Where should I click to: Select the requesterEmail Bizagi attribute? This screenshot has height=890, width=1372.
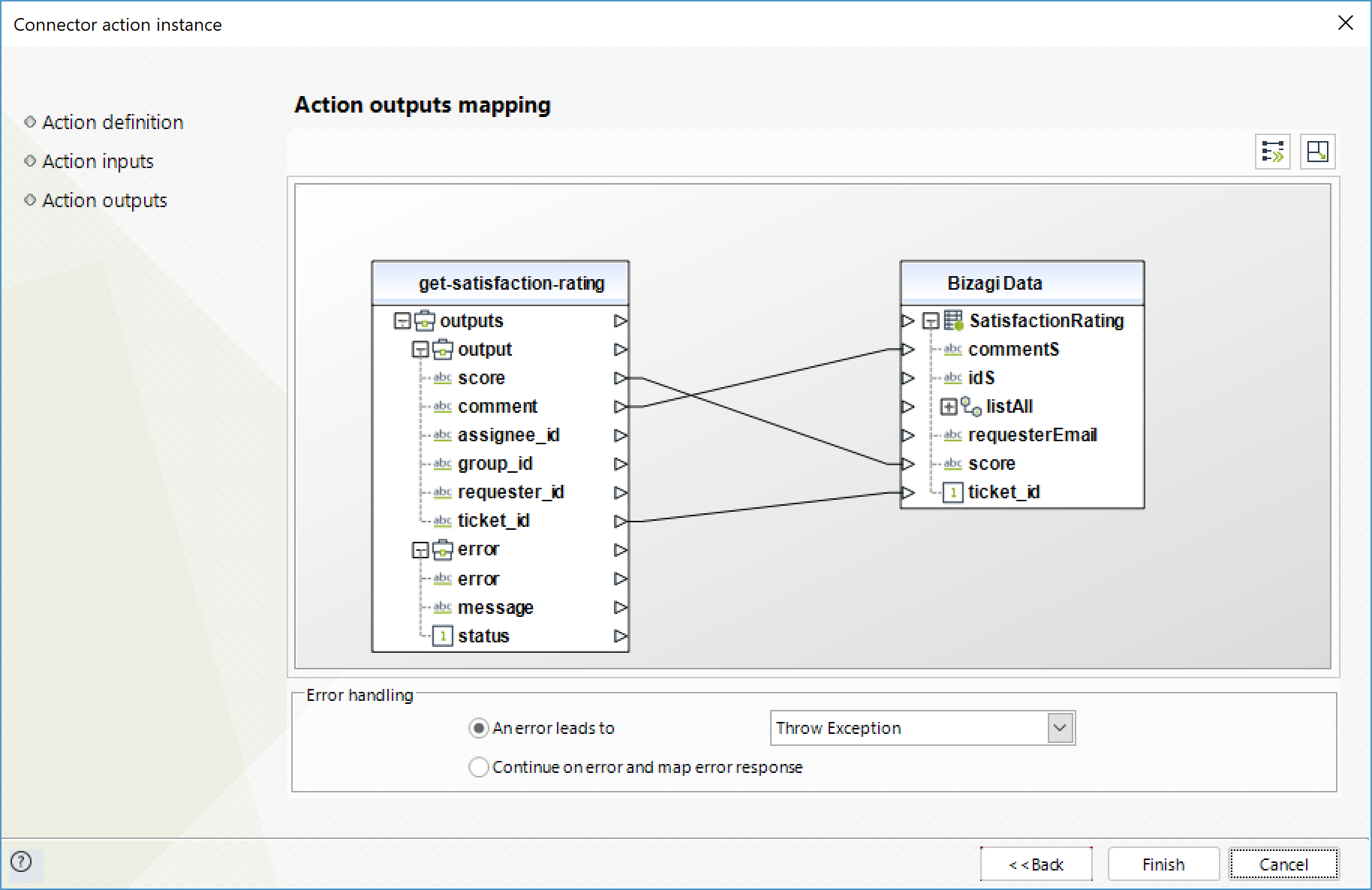tap(1033, 435)
